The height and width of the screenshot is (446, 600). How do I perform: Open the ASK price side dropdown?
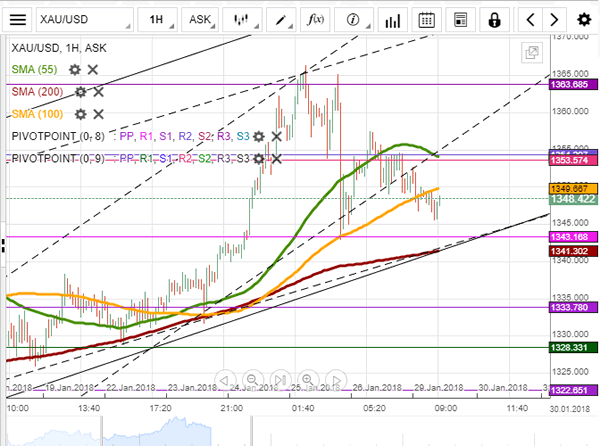click(x=201, y=19)
